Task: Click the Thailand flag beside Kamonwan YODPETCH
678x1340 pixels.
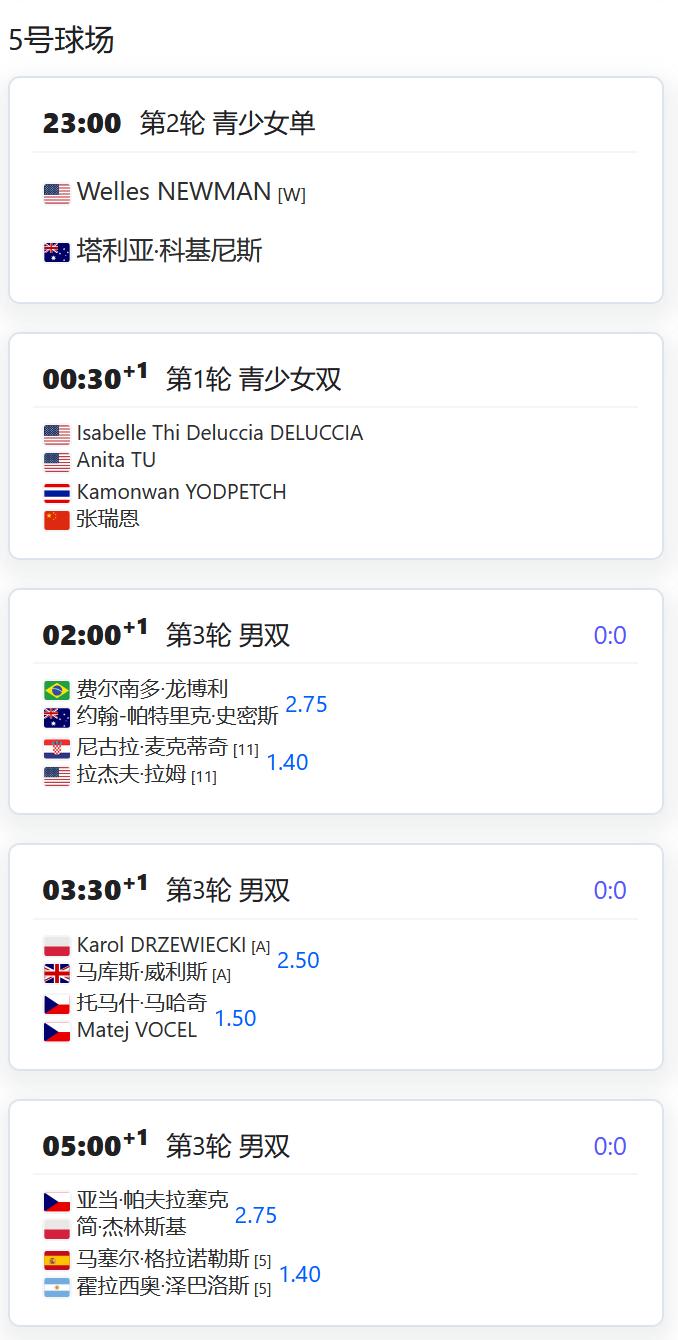Action: coord(57,493)
